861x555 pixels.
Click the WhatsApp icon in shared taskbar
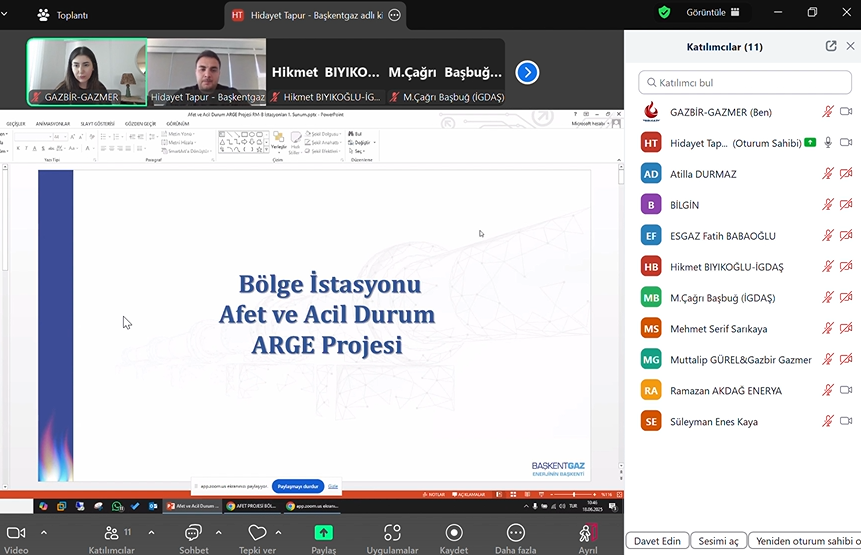[x=117, y=506]
